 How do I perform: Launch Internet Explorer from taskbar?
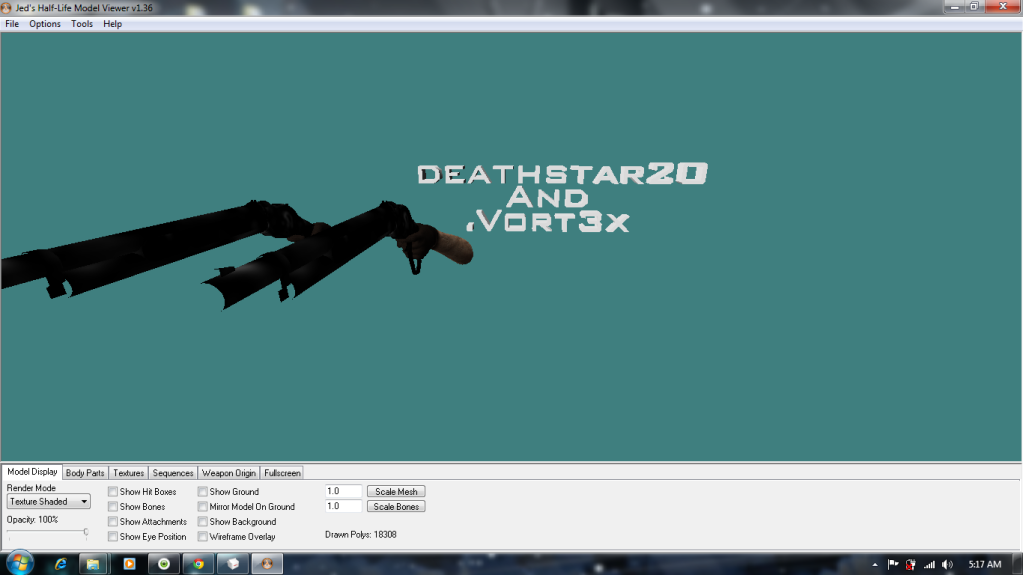60,564
